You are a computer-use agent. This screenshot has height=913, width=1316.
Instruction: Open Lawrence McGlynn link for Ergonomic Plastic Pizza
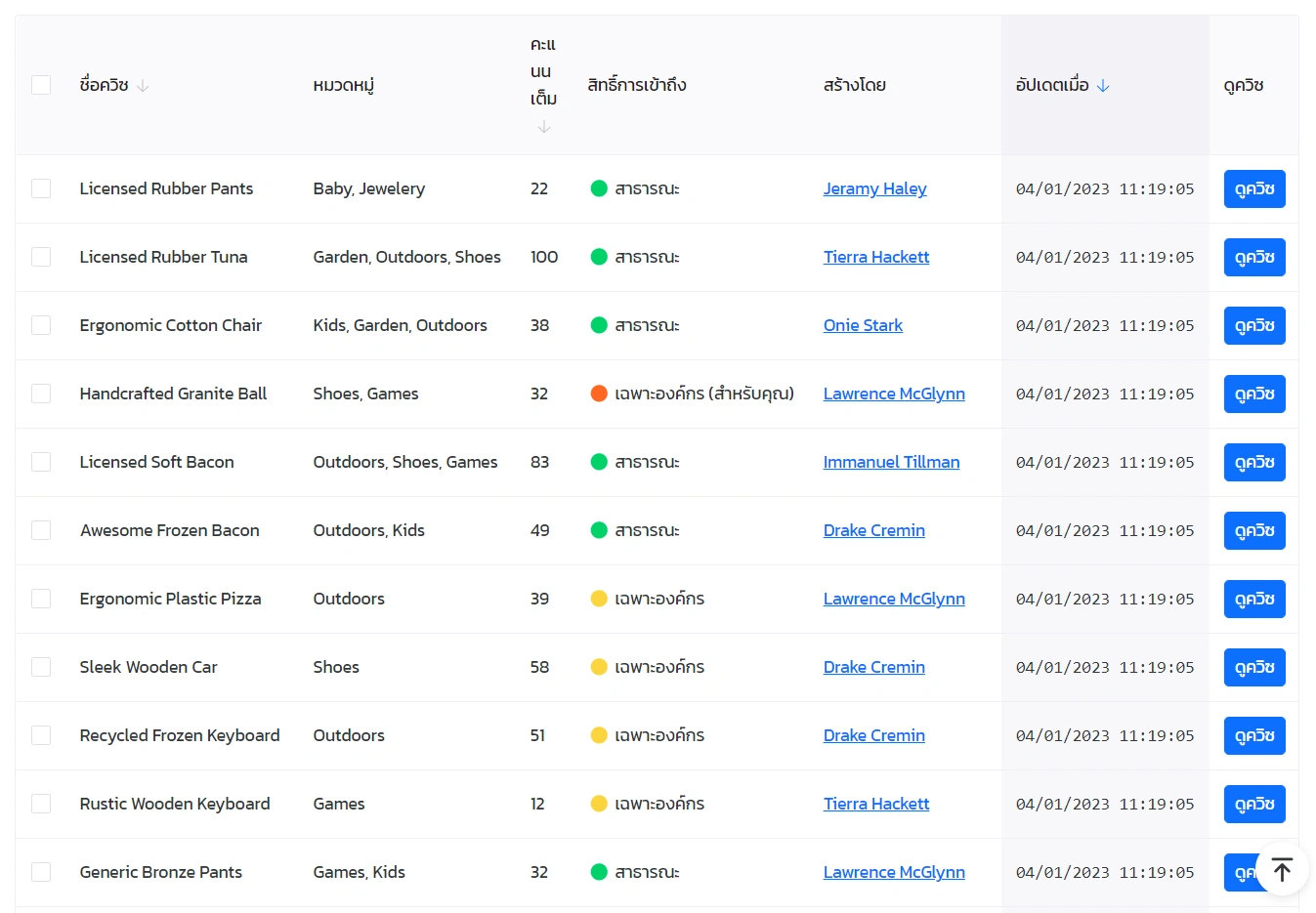click(x=894, y=599)
